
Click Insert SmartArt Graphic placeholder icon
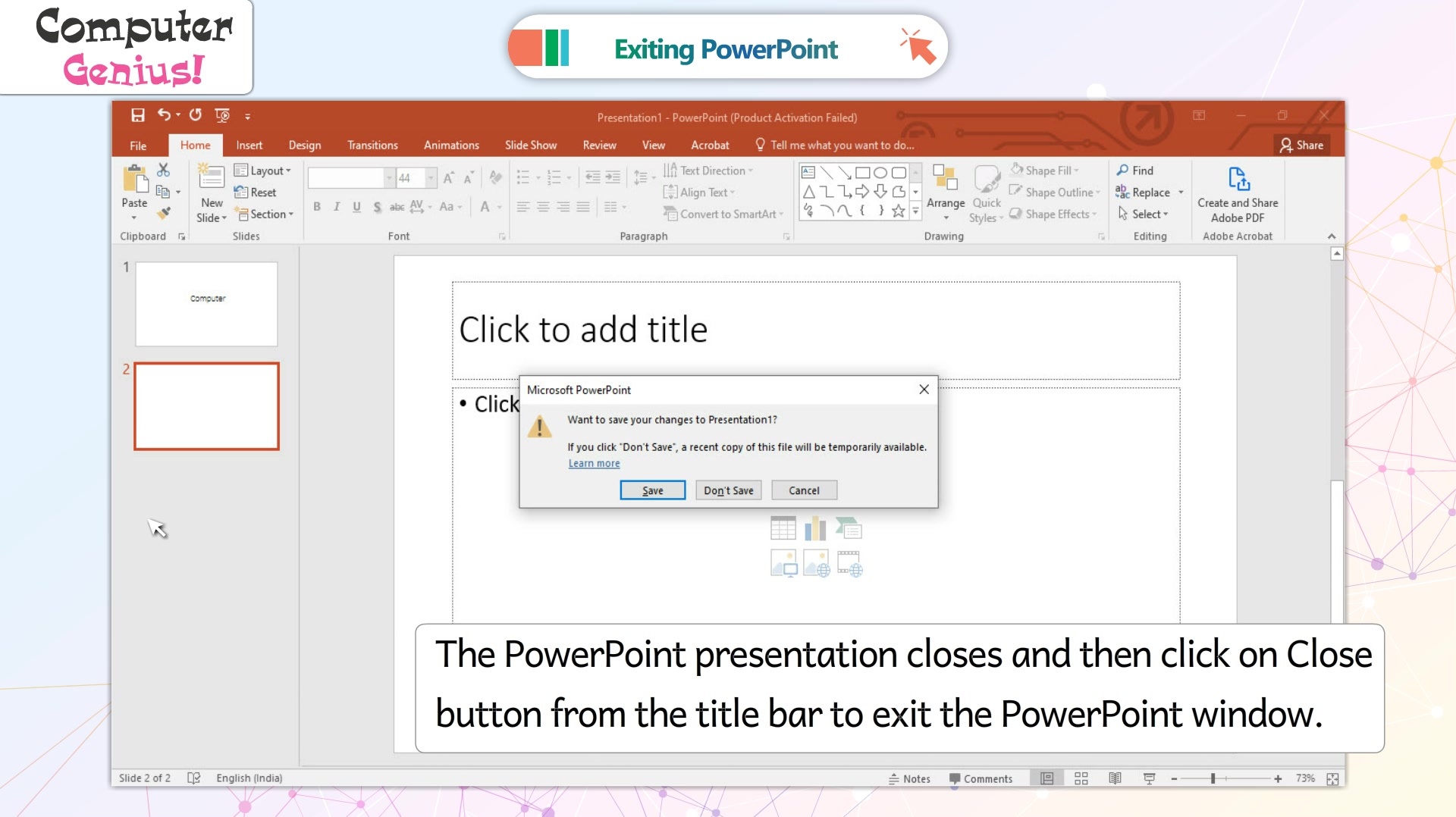[849, 528]
